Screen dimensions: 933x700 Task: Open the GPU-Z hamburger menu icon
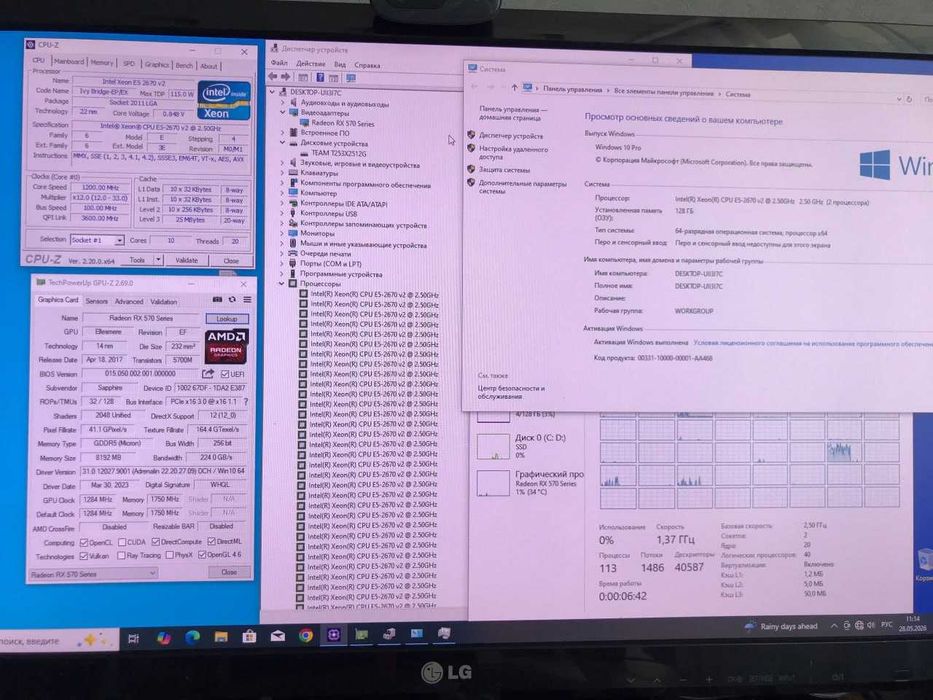(x=247, y=300)
